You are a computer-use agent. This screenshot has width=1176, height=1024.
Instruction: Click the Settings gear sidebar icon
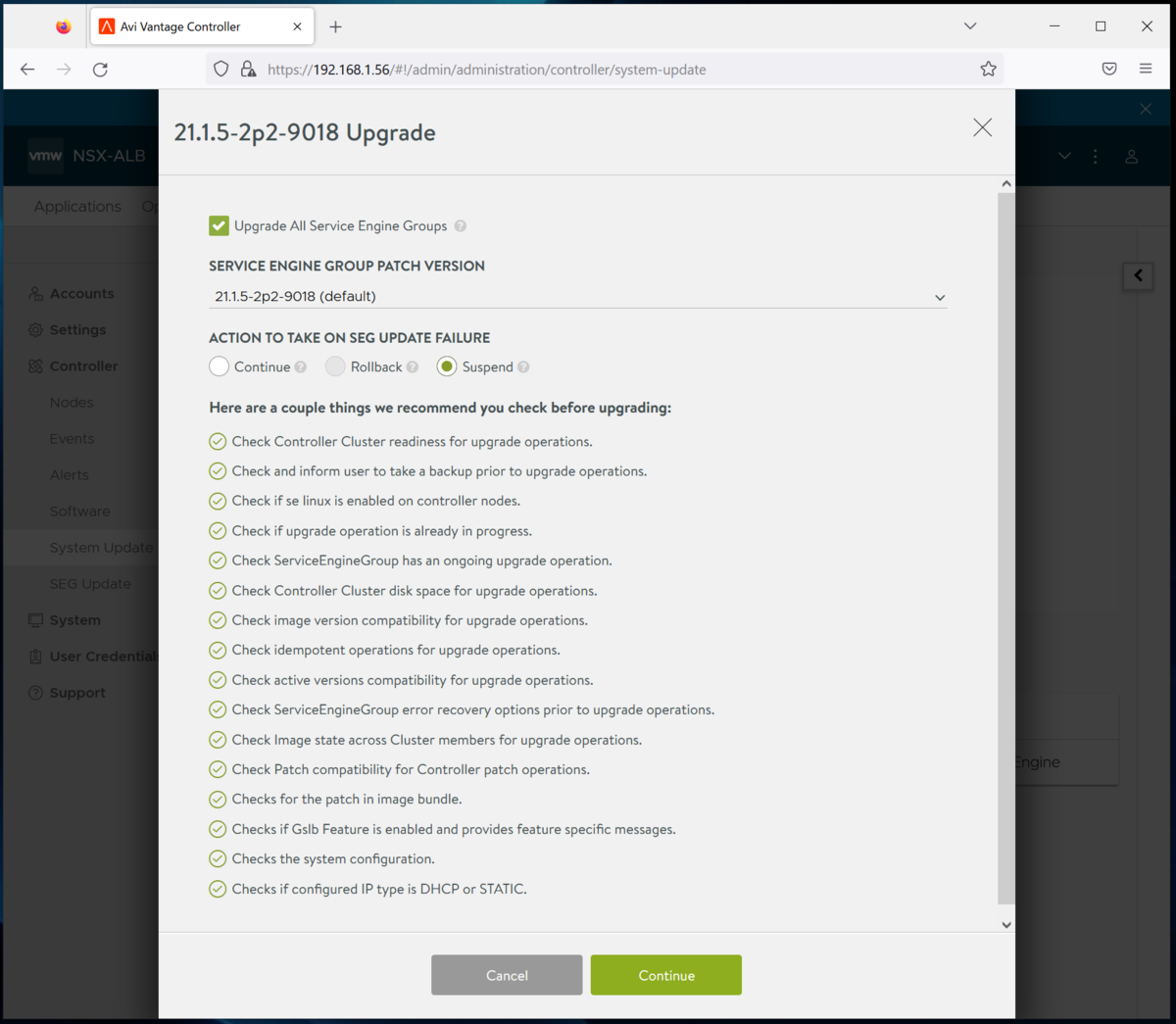click(x=35, y=330)
